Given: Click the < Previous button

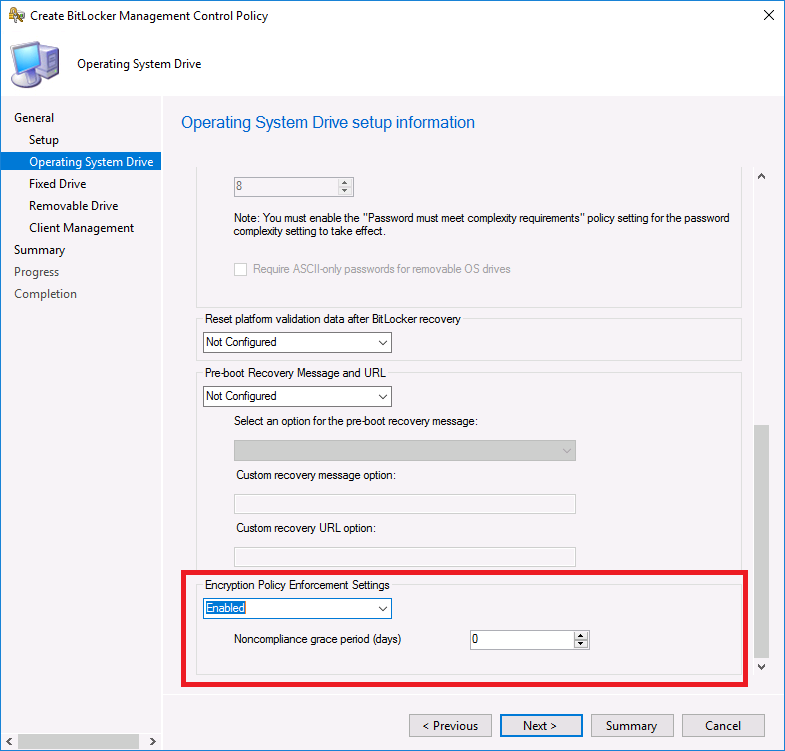Looking at the screenshot, I should point(450,725).
